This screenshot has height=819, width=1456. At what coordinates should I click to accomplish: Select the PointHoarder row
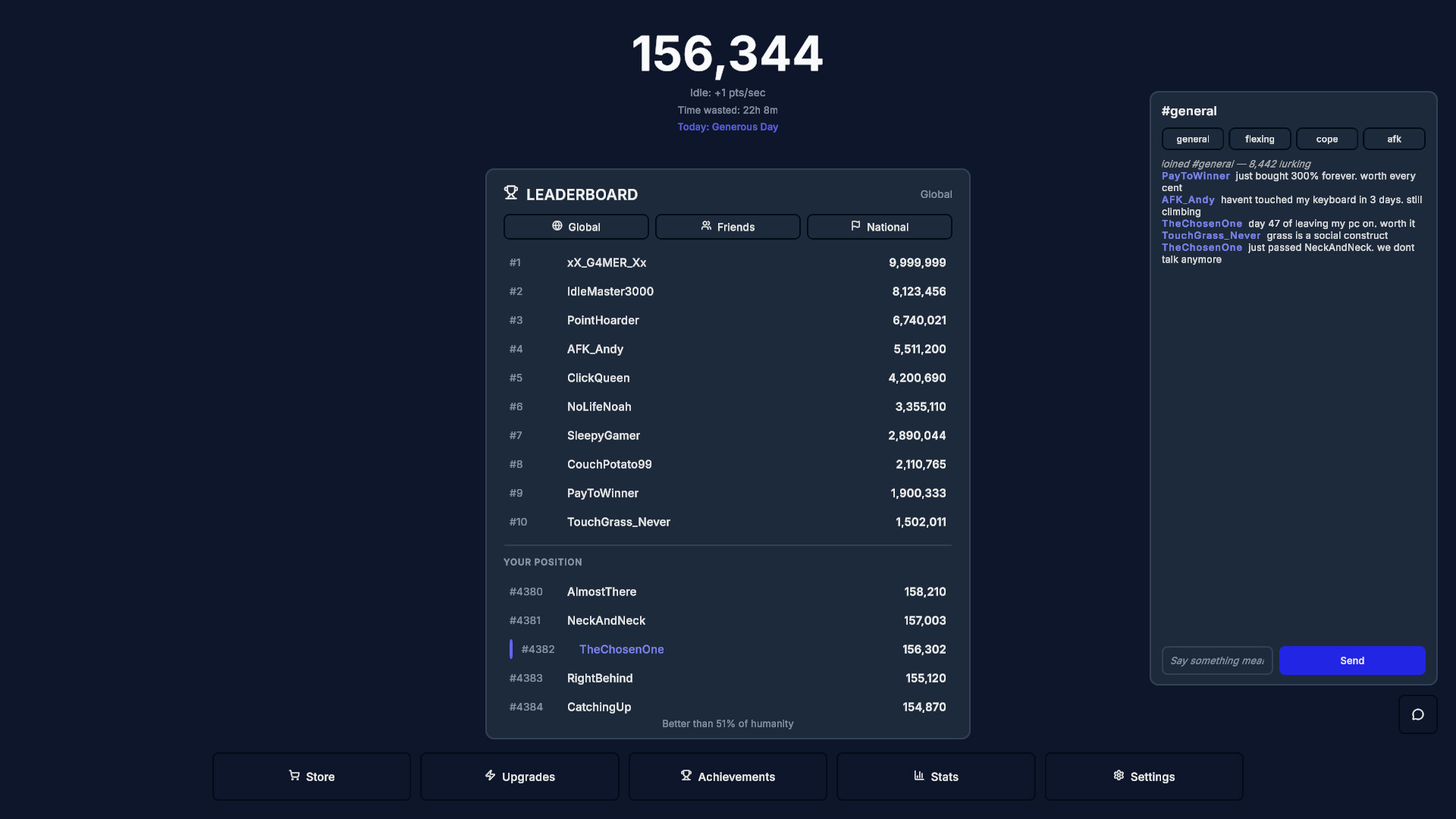point(728,320)
